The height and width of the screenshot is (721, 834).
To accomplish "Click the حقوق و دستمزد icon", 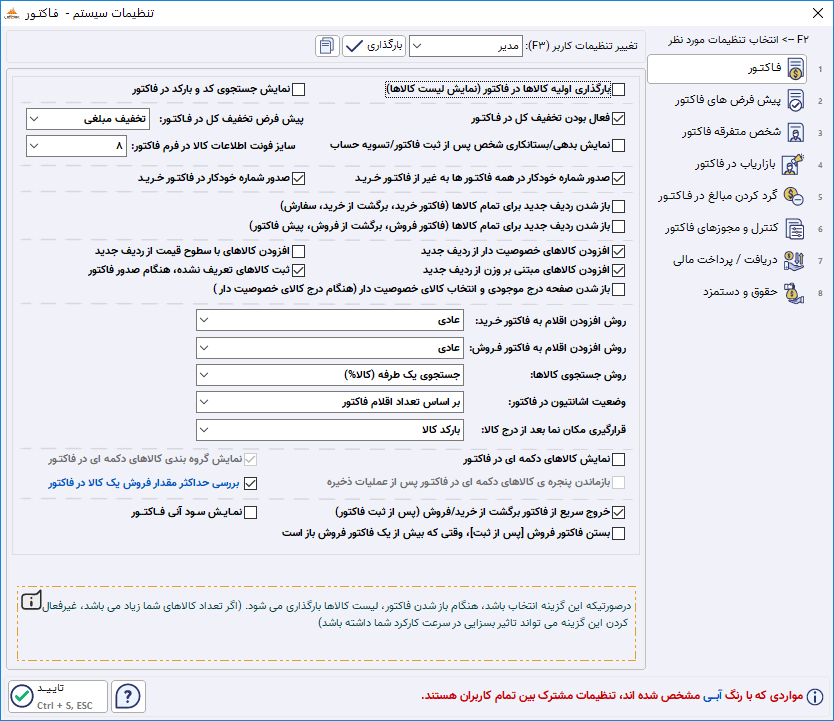I will [794, 293].
